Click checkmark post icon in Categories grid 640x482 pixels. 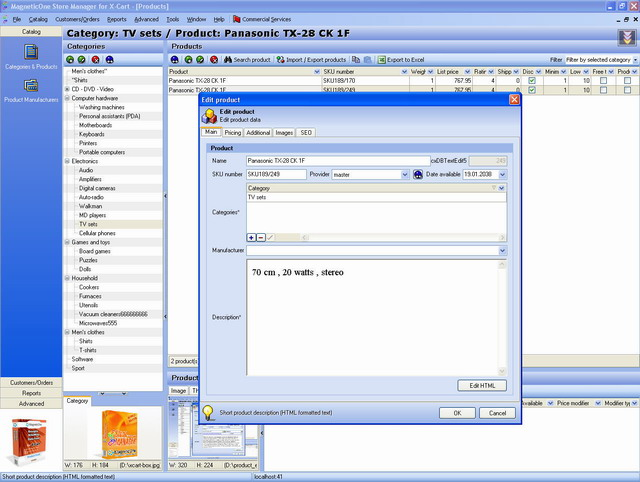270,237
